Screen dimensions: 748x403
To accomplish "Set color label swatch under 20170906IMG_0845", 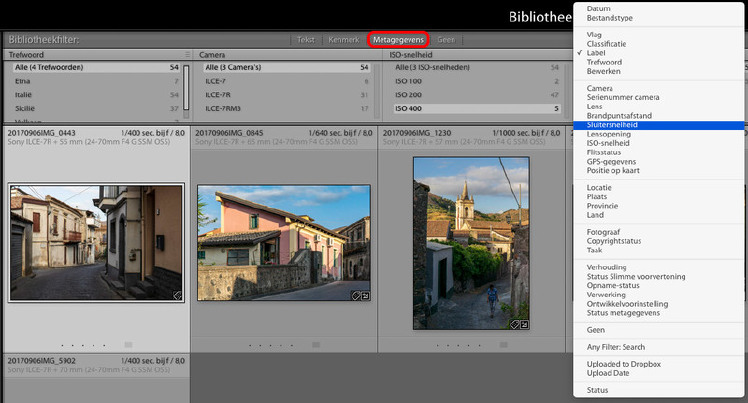I will 316,345.
